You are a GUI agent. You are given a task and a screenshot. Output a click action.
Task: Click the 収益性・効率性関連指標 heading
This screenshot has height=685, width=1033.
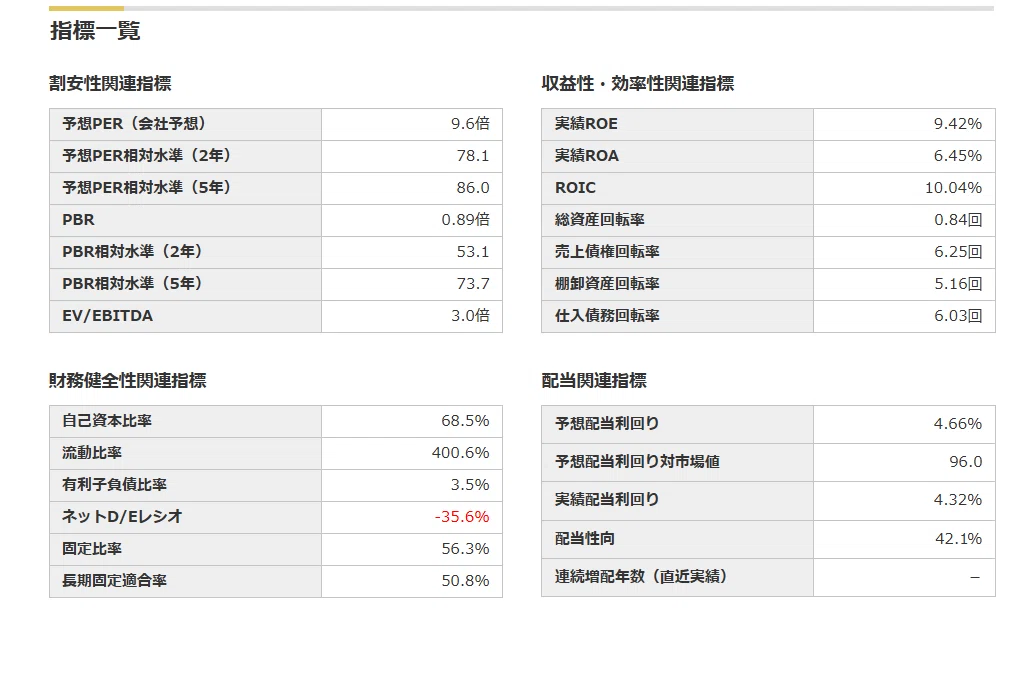point(637,84)
